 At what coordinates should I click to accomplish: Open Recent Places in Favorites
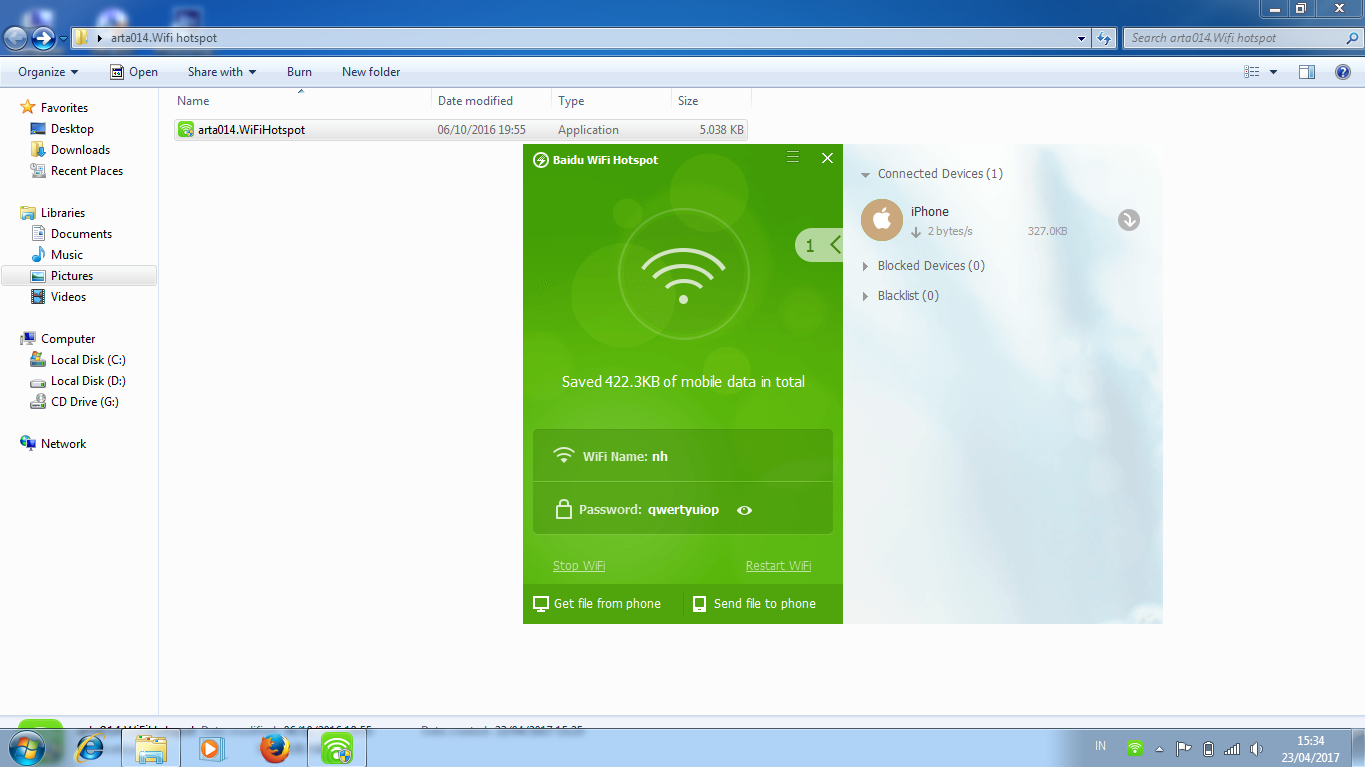point(87,171)
